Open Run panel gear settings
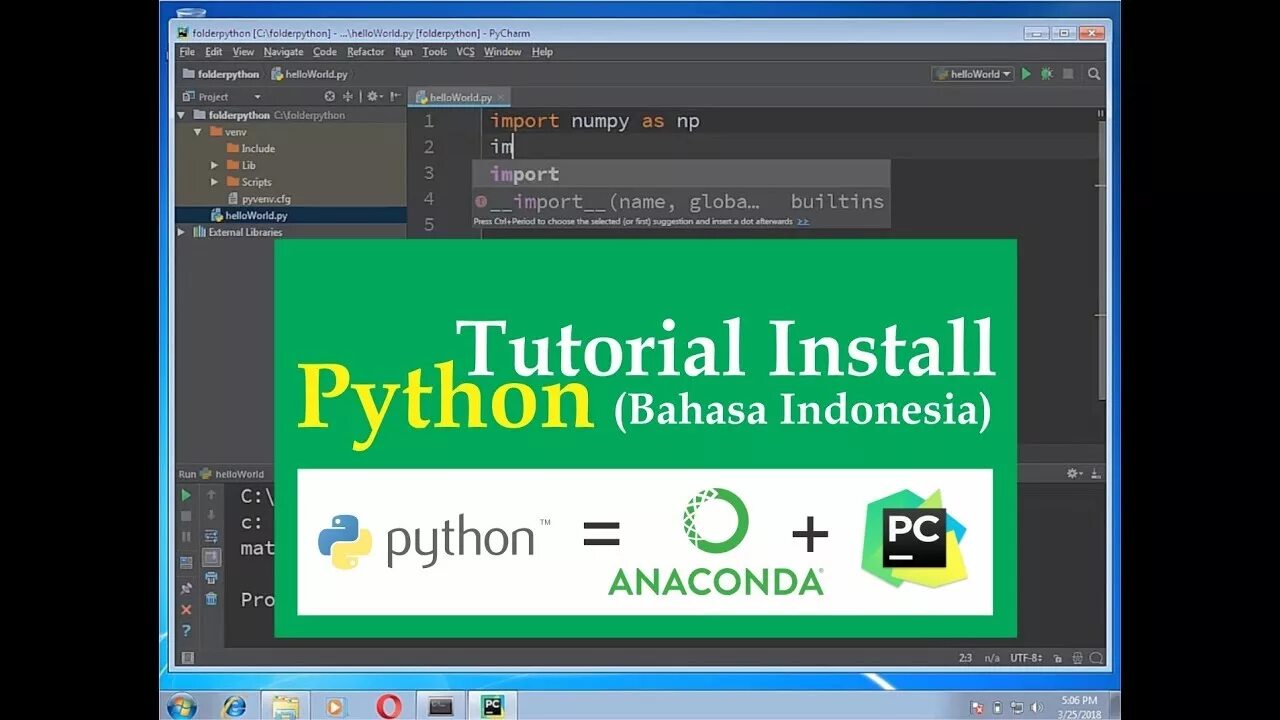The height and width of the screenshot is (720, 1280). pyautogui.click(x=1075, y=474)
